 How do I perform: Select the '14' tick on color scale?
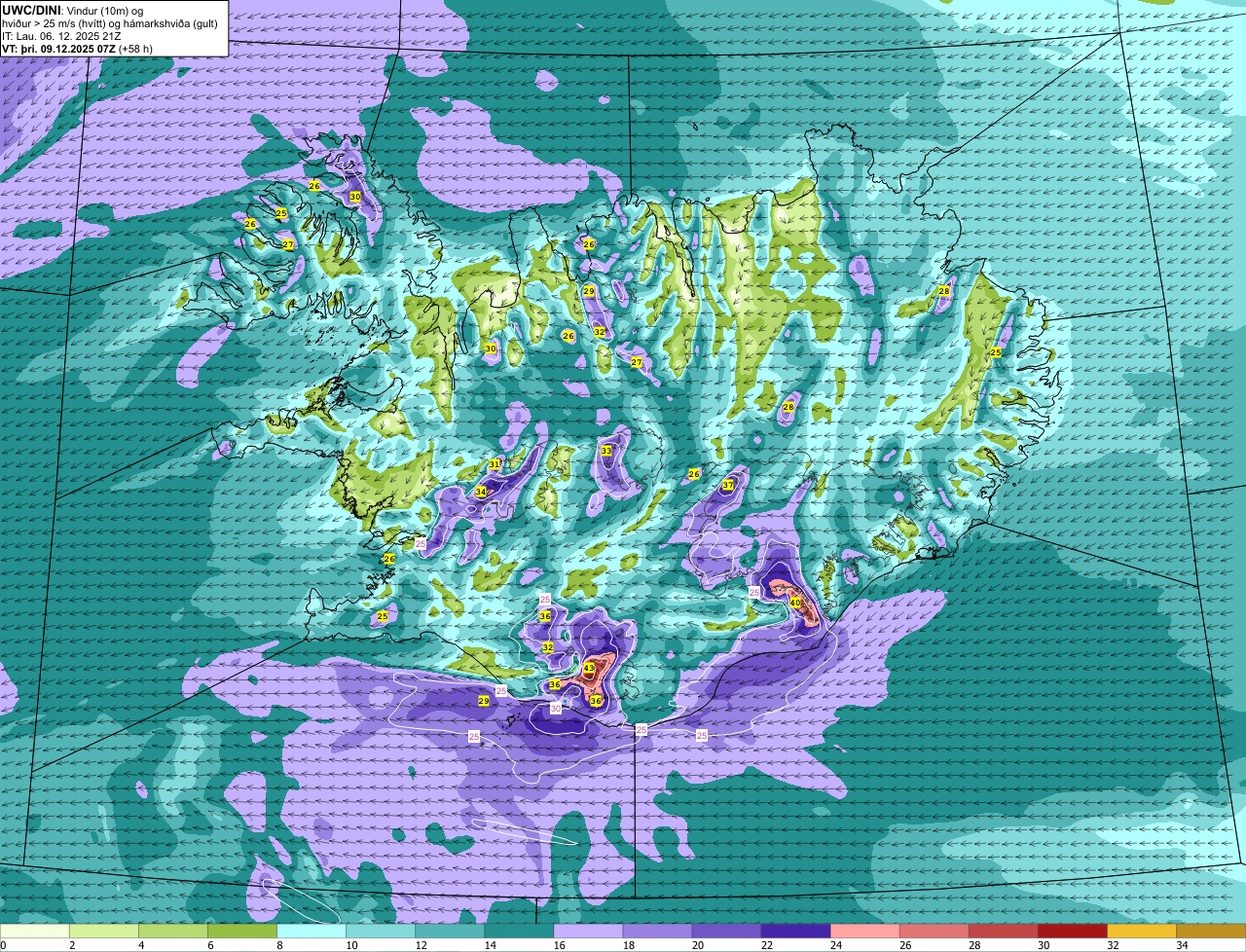489,945
